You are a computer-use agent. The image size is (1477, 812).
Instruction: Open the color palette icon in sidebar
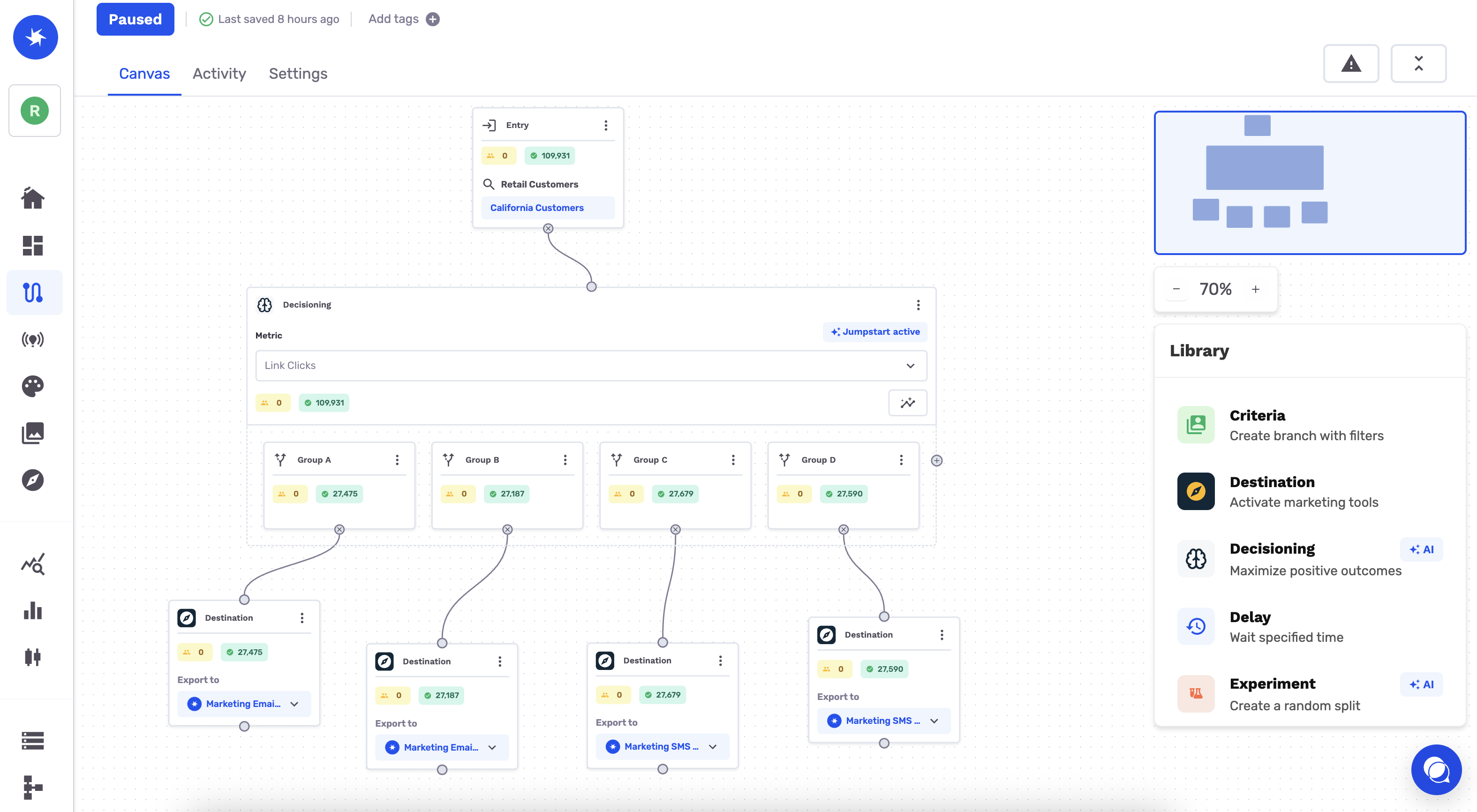coord(33,386)
